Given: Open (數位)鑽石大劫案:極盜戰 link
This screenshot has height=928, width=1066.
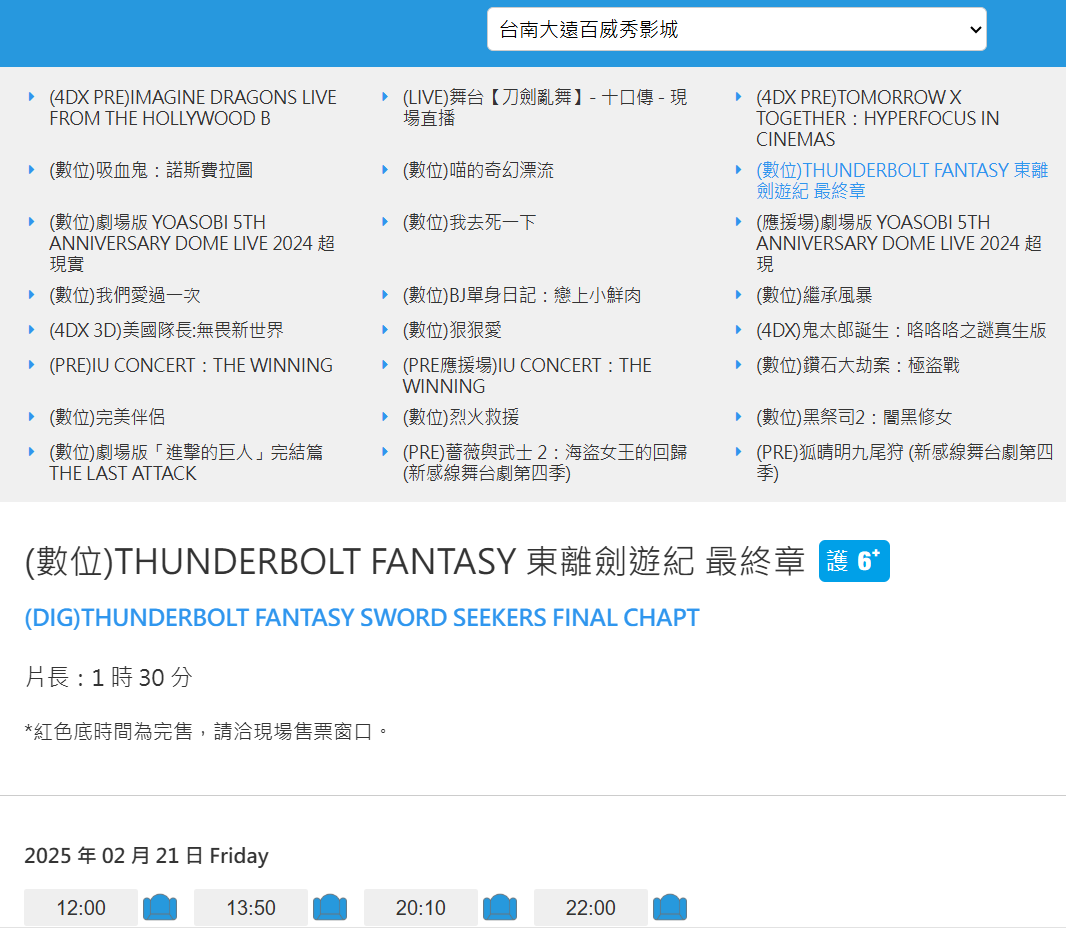Looking at the screenshot, I should tap(858, 366).
